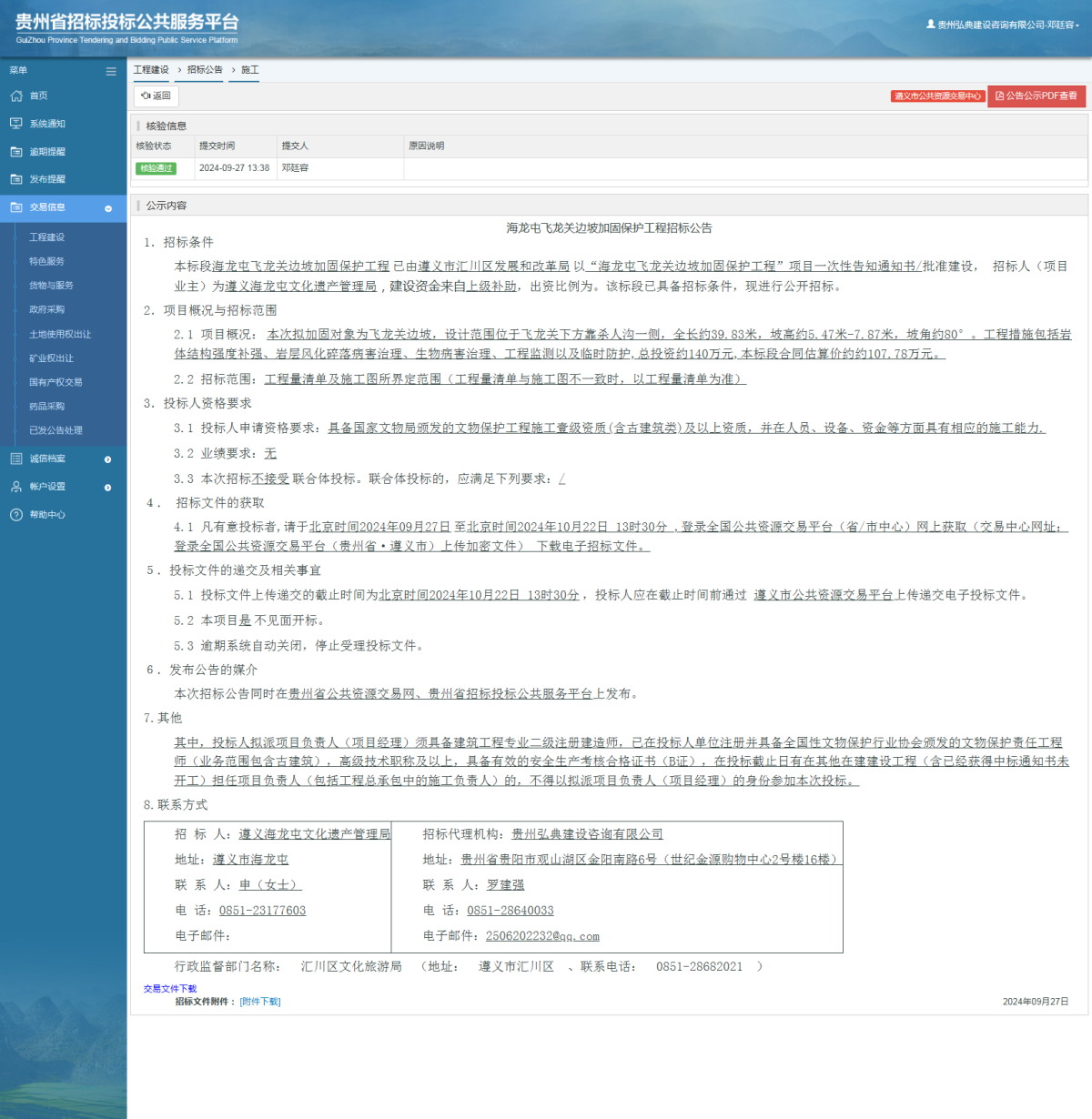
Task: Click the 贵州省招标投标公共服务平台 logo
Action: coord(126,28)
